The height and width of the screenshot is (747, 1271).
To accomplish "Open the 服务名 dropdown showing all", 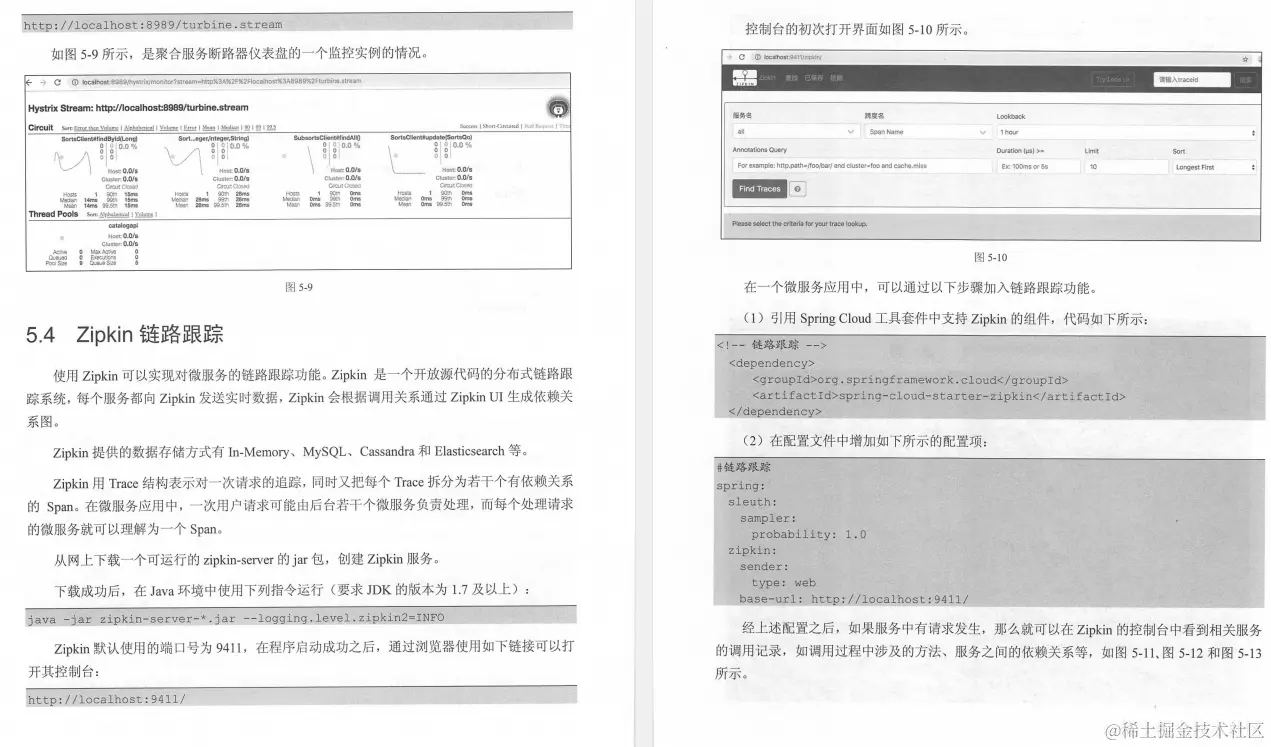I will [x=795, y=132].
